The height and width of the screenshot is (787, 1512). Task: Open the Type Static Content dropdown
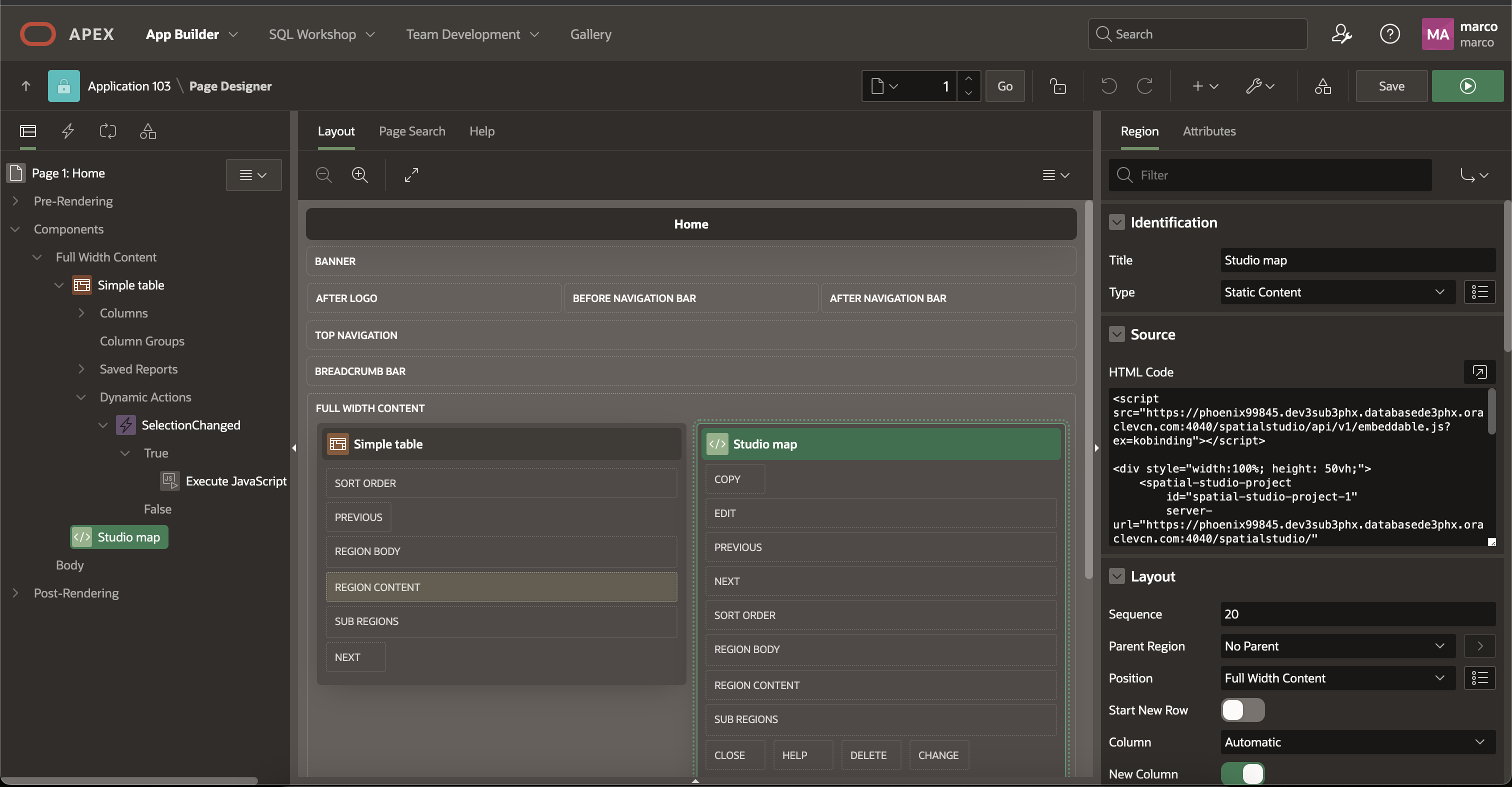pos(1336,291)
